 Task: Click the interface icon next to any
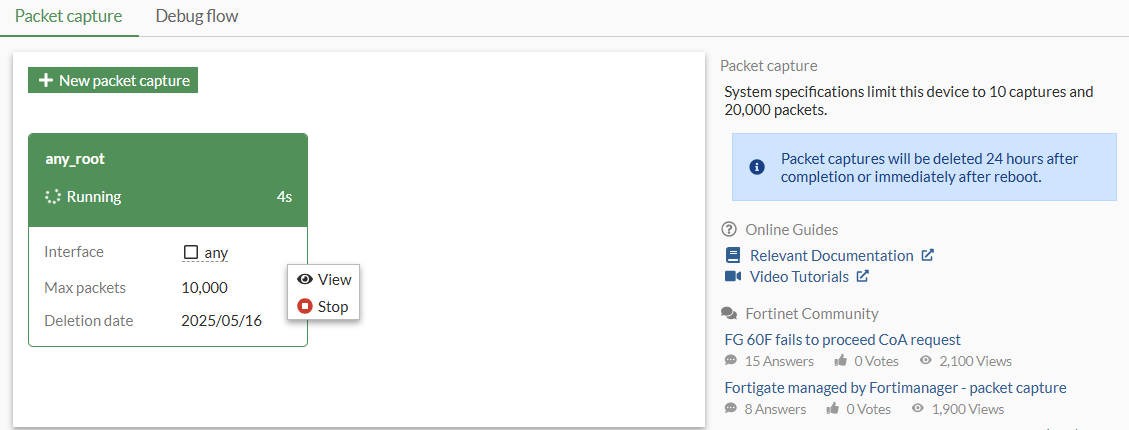190,253
